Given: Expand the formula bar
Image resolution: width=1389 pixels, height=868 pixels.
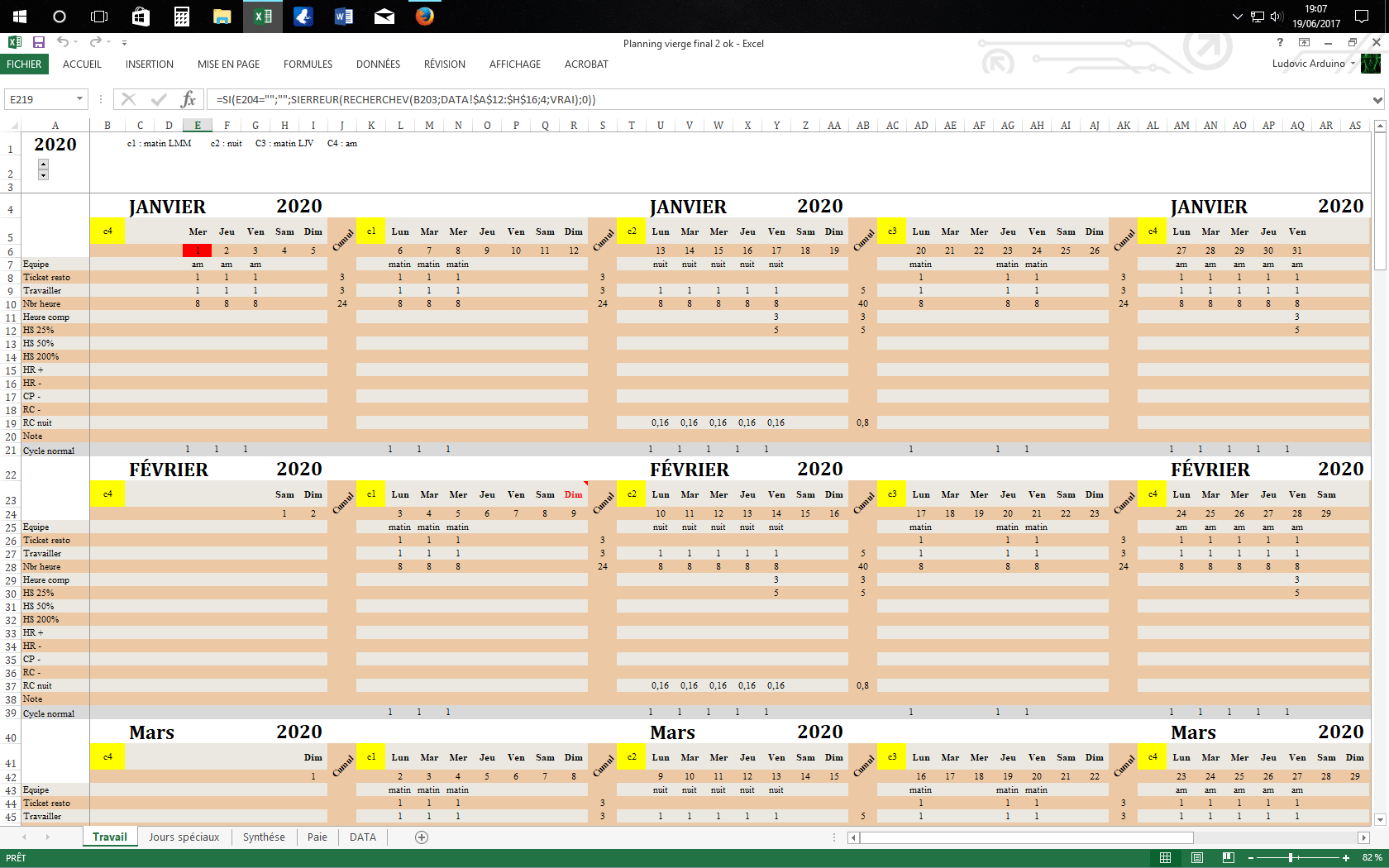Looking at the screenshot, I should [1377, 100].
